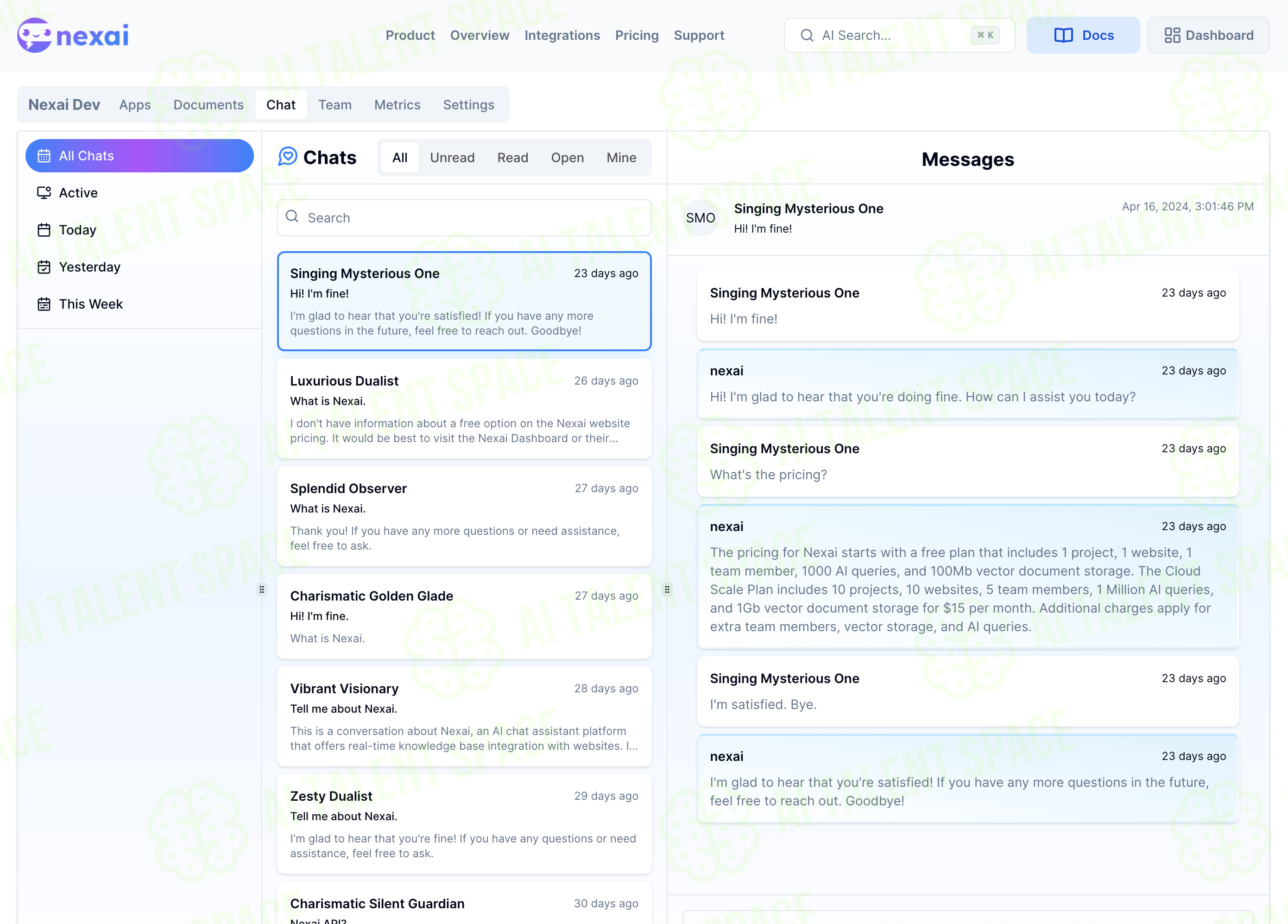
Task: Click the All Chats calendar icon
Action: [44, 156]
